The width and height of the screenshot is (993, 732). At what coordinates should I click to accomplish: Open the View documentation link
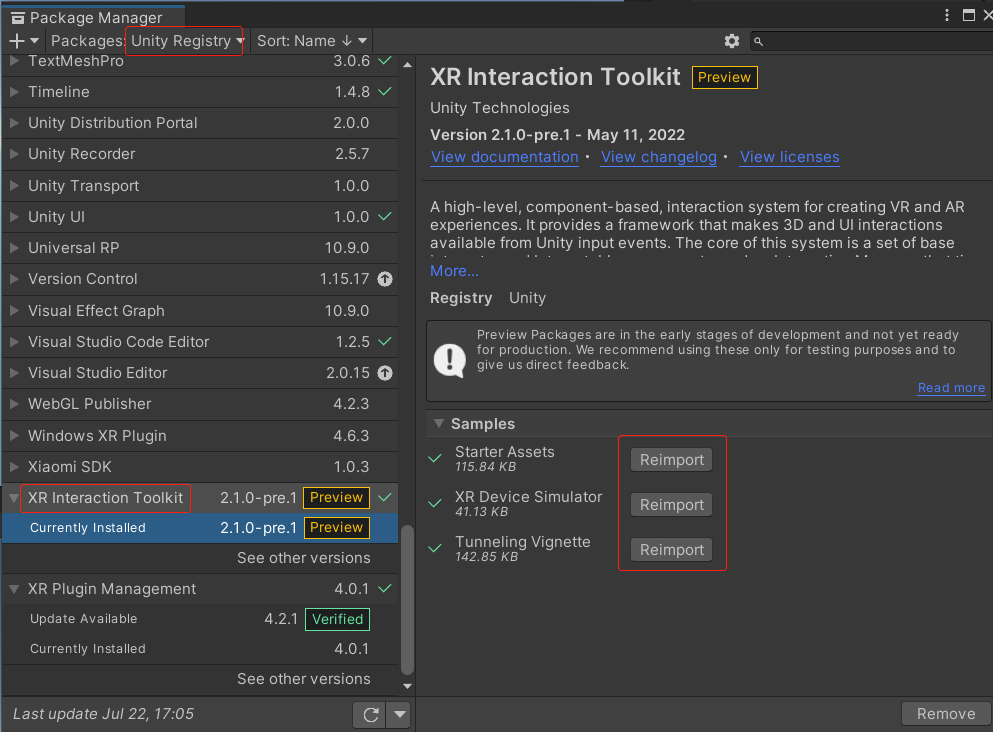click(x=504, y=157)
